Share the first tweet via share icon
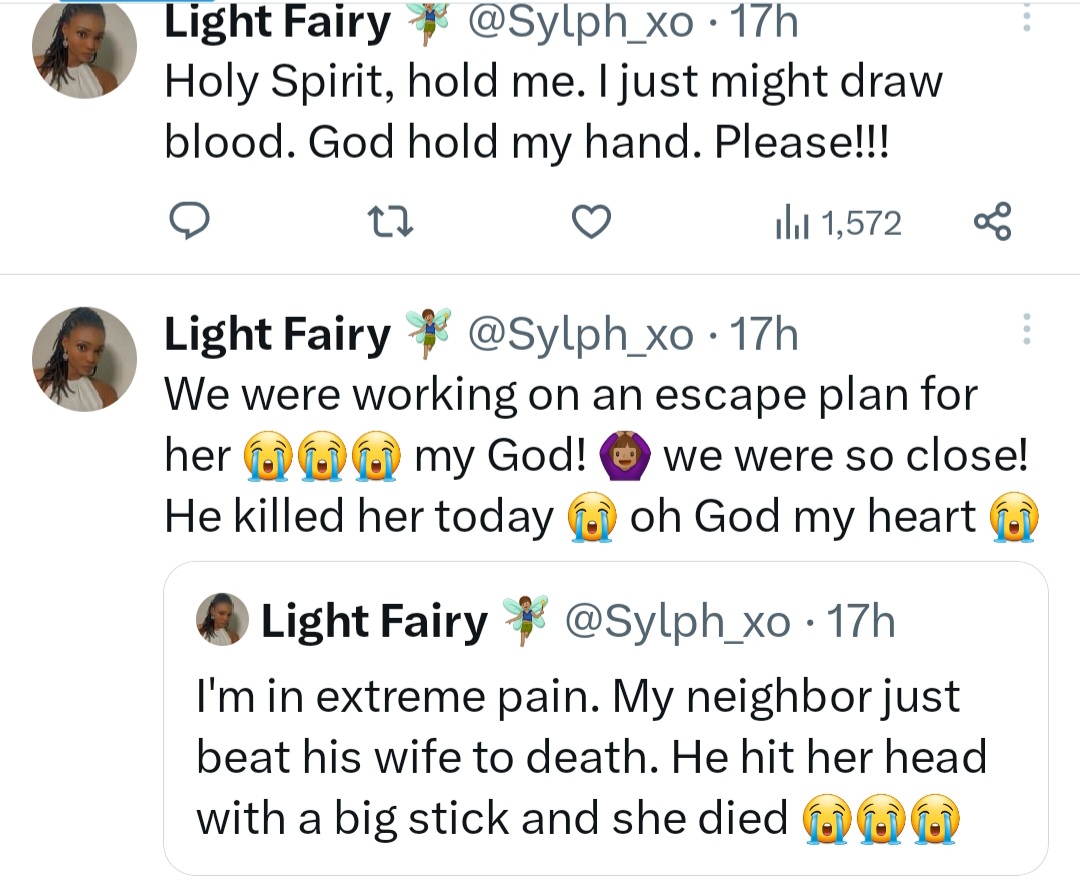The width and height of the screenshot is (1080, 881). (992, 222)
